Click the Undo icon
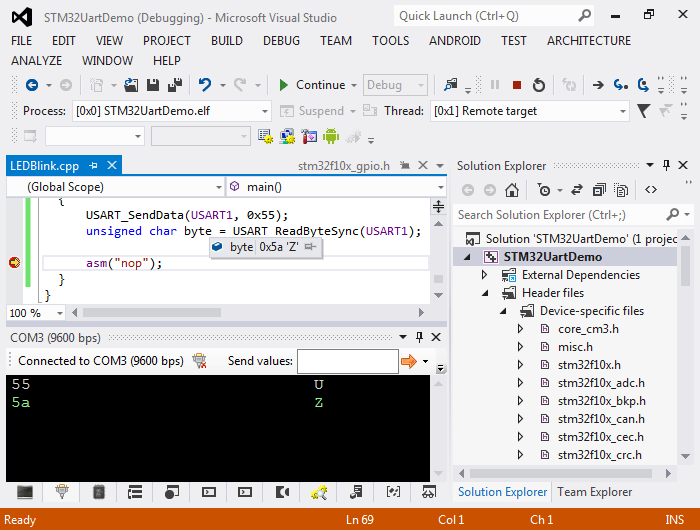This screenshot has height=530, width=700. (x=205, y=85)
